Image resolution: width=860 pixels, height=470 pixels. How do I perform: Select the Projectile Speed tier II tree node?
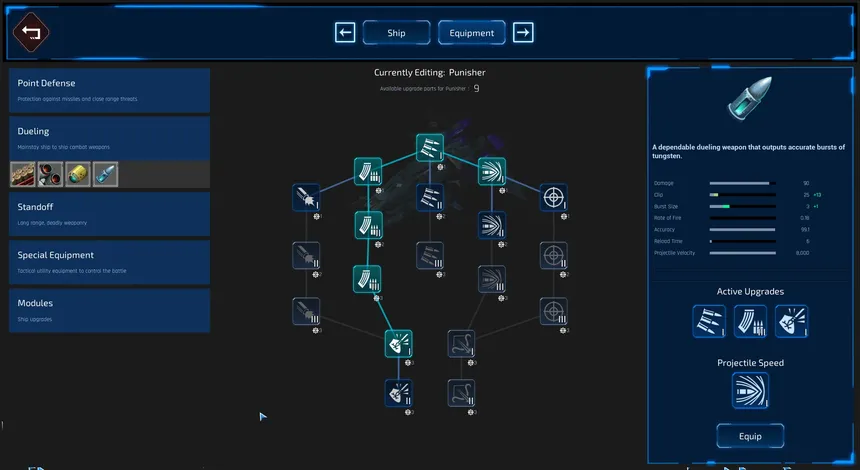point(492,225)
